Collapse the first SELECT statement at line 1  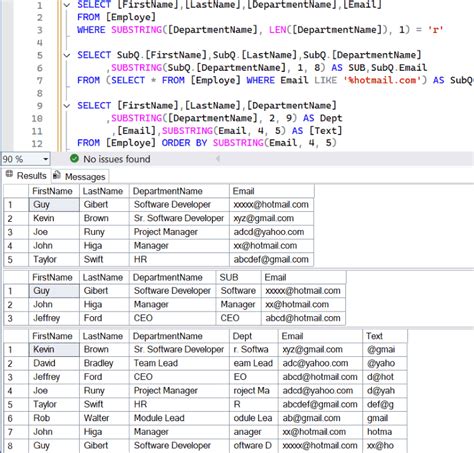tap(67, 5)
